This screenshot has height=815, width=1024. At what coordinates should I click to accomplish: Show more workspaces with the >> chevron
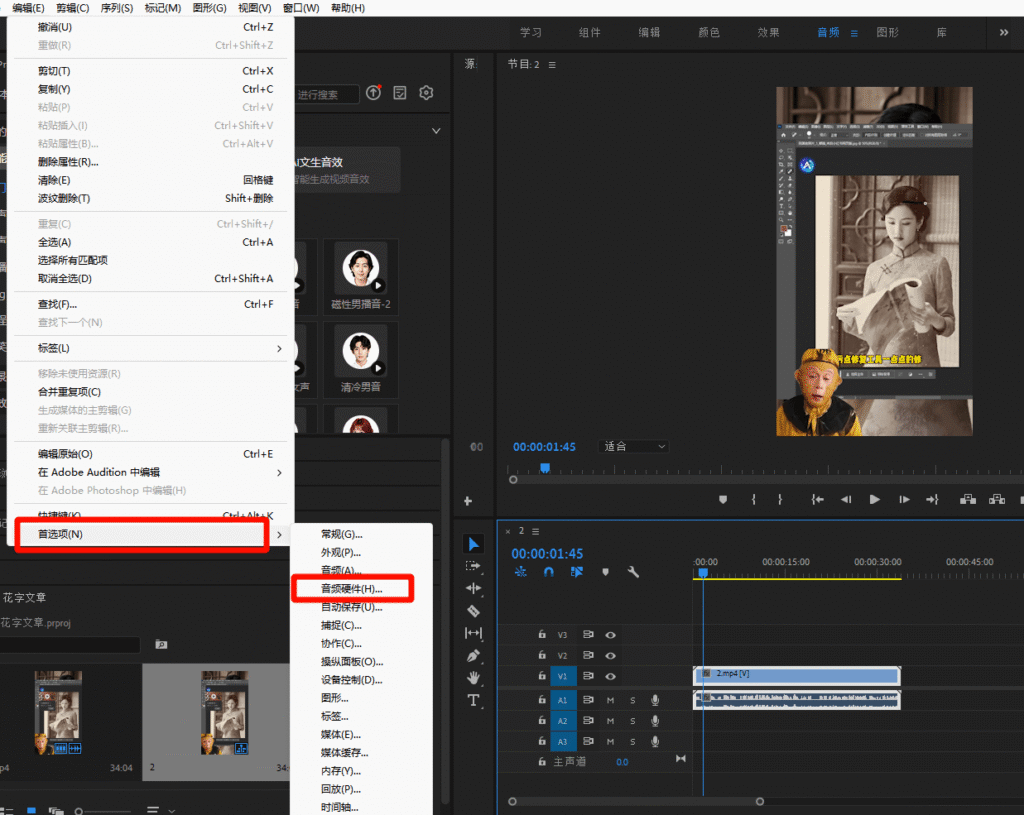[1004, 33]
